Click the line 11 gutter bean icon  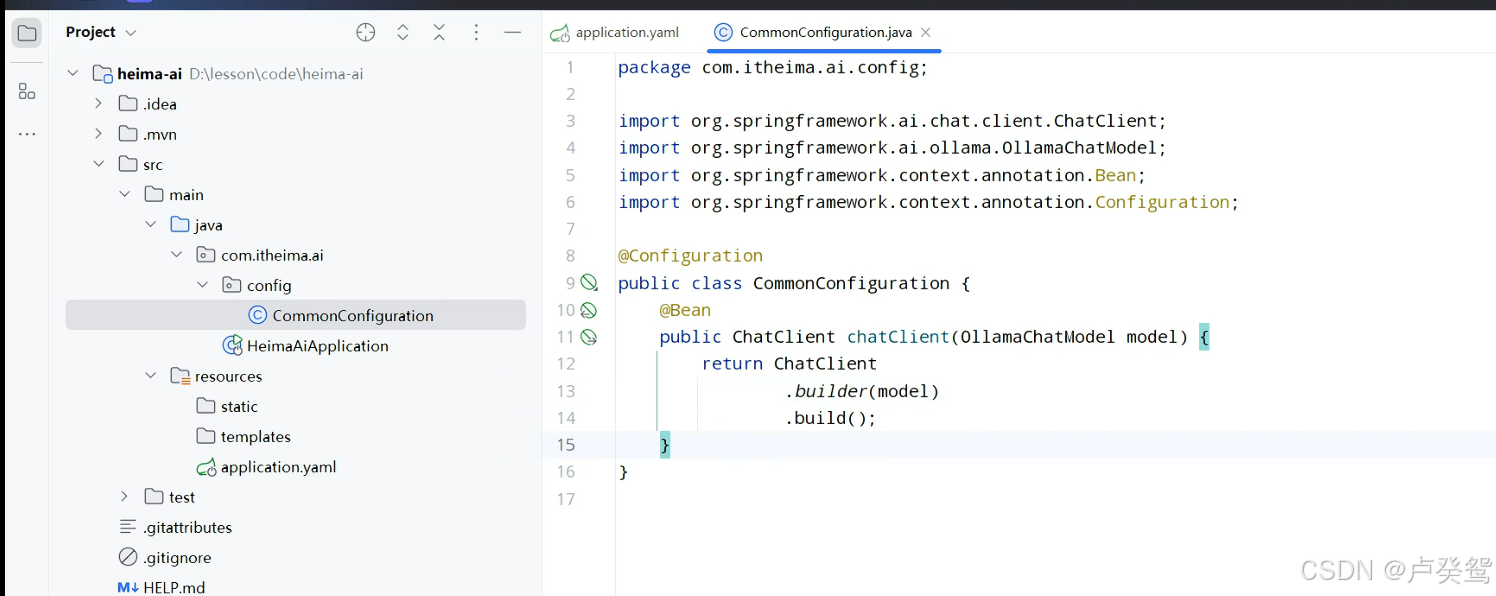pyautogui.click(x=589, y=337)
